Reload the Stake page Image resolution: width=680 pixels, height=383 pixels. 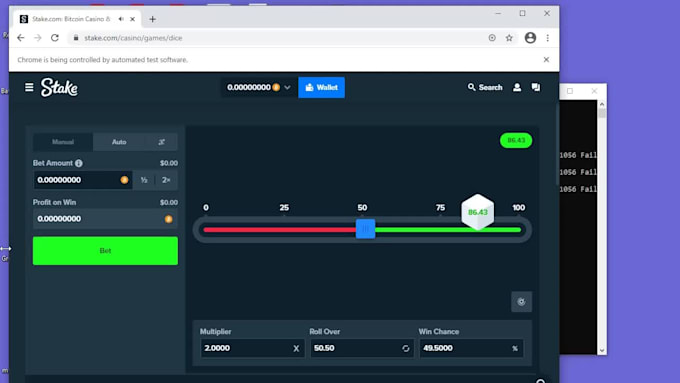tap(55, 38)
